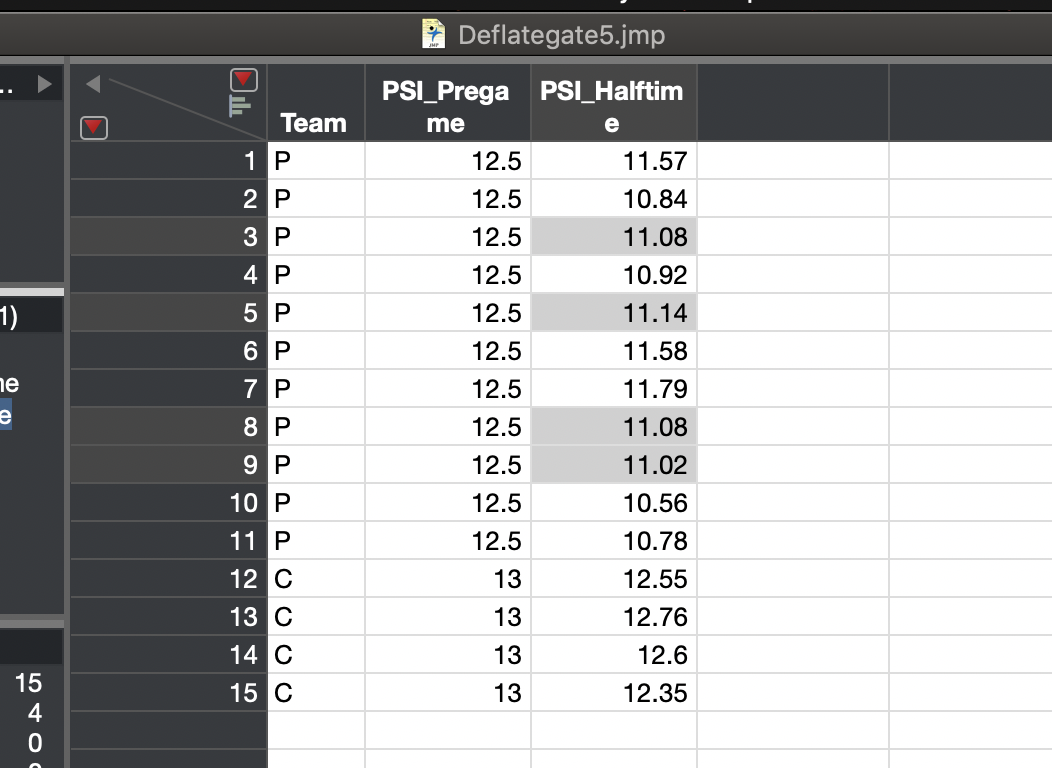Click the shaded 11.08 cell in row 3
1052x768 pixels.
[x=613, y=237]
